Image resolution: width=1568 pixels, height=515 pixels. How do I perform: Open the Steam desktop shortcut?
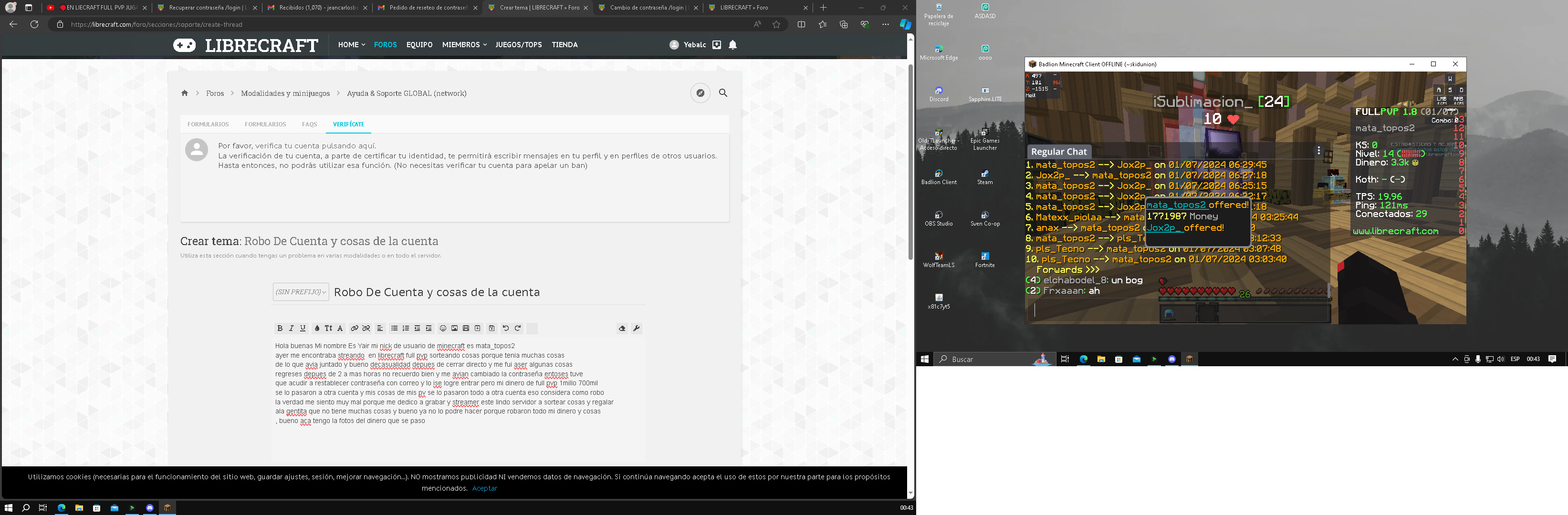pyautogui.click(x=985, y=177)
